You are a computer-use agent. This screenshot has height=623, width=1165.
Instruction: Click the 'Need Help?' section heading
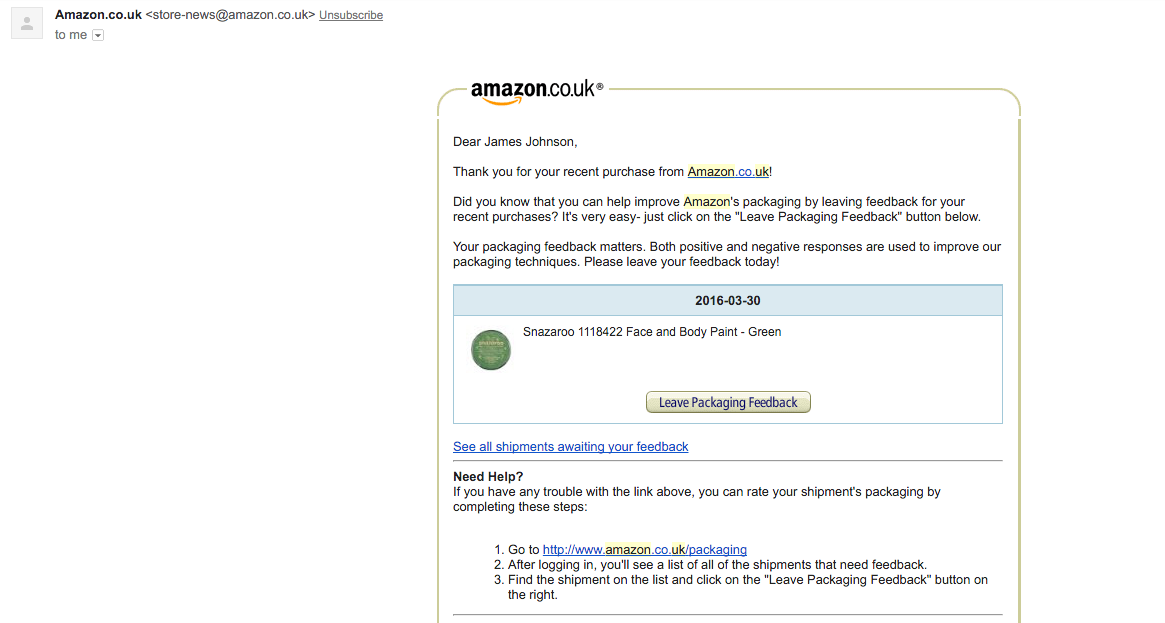(488, 476)
